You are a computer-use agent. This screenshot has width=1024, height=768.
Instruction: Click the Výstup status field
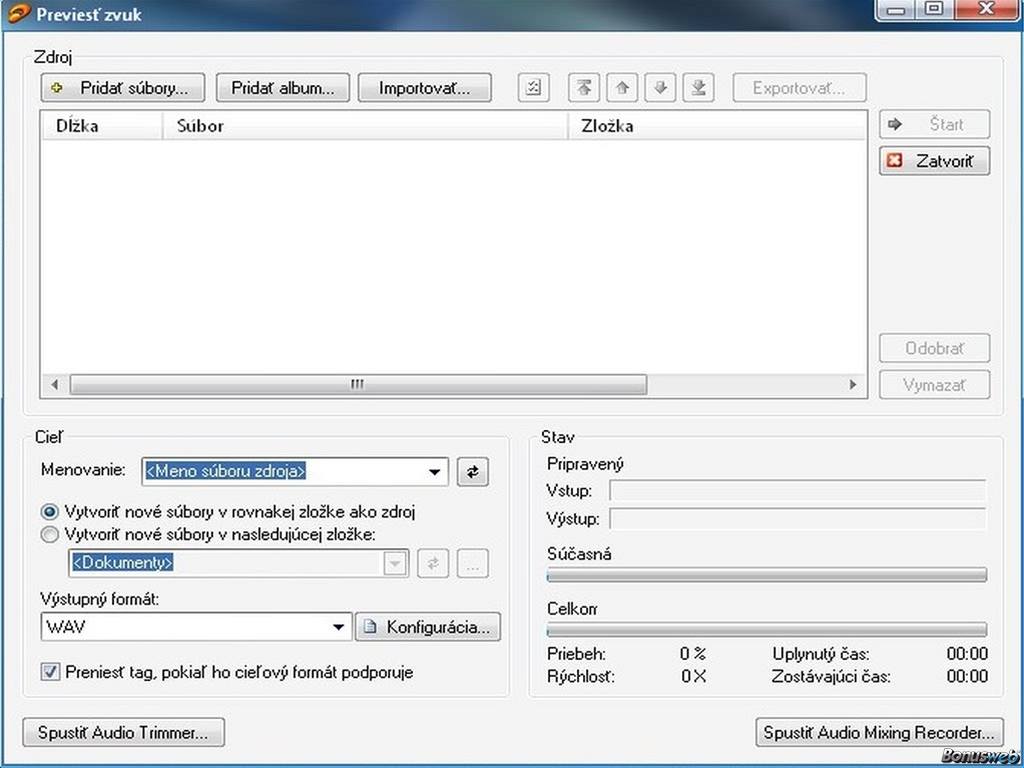coord(797,519)
